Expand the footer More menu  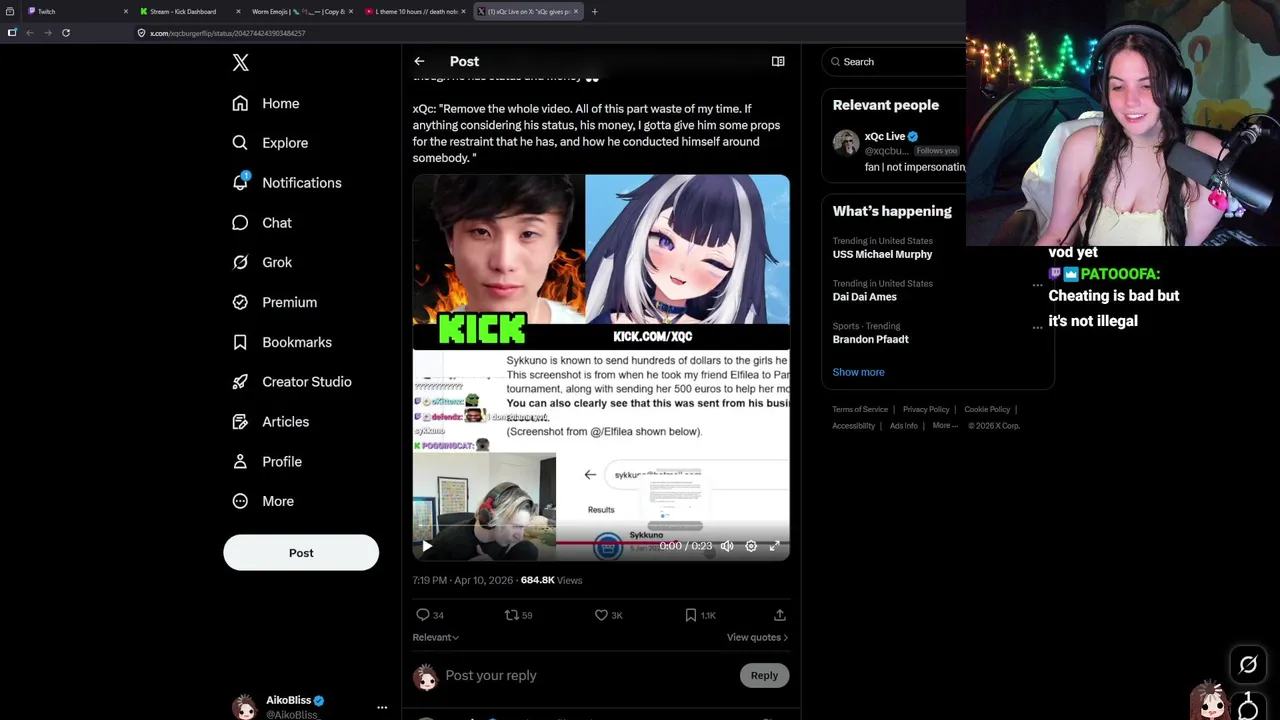(x=944, y=426)
